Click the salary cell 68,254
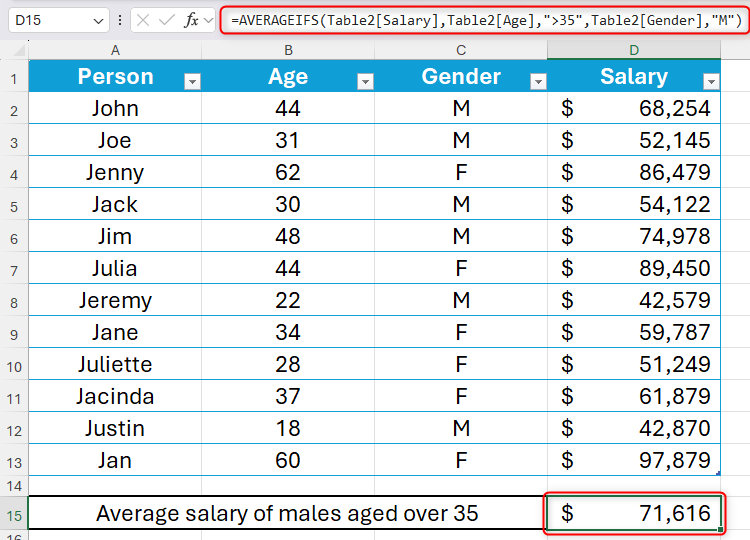This screenshot has height=540, width=750. pos(634,108)
